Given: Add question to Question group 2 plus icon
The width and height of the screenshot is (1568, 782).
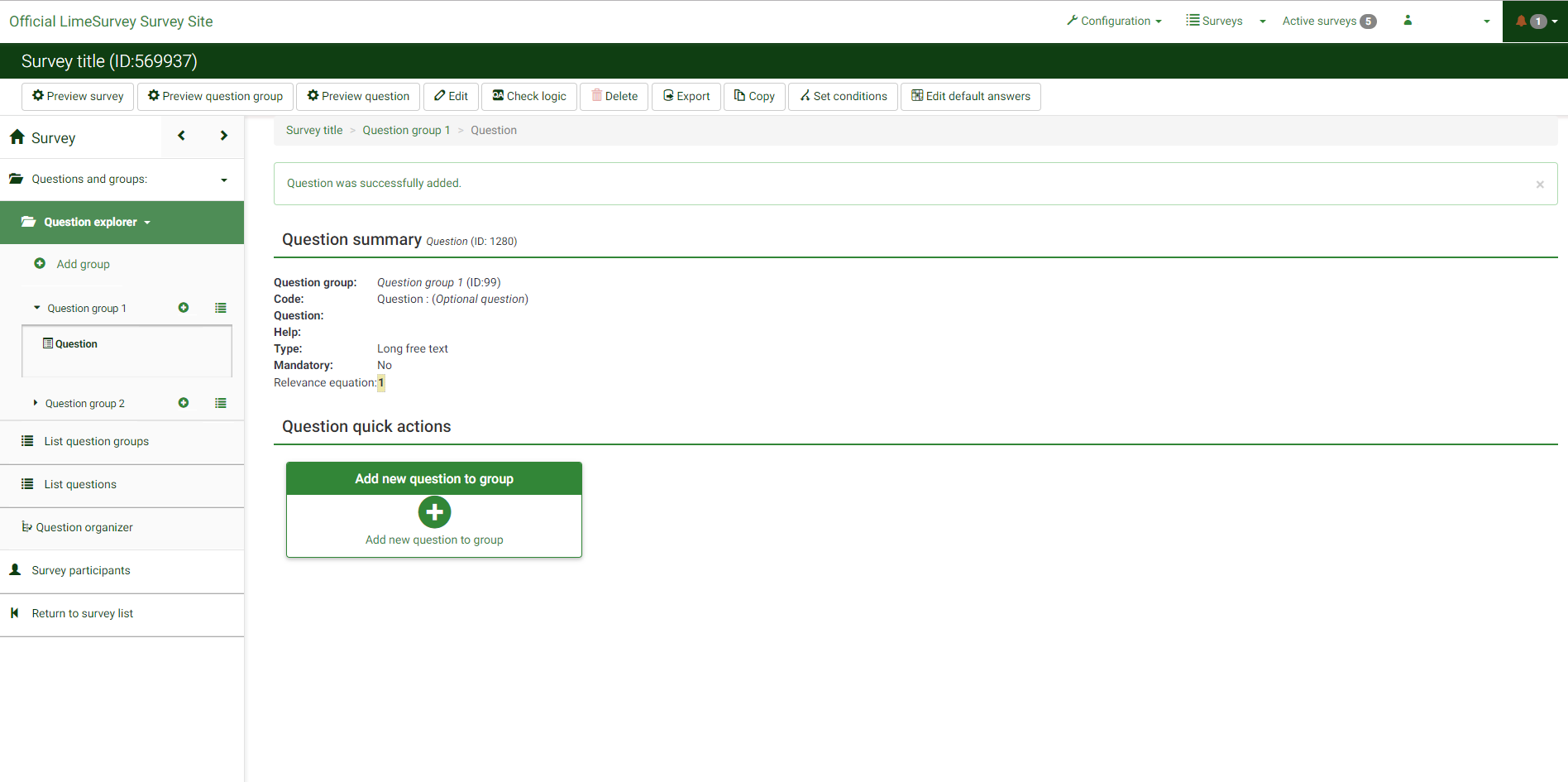Looking at the screenshot, I should tap(184, 403).
